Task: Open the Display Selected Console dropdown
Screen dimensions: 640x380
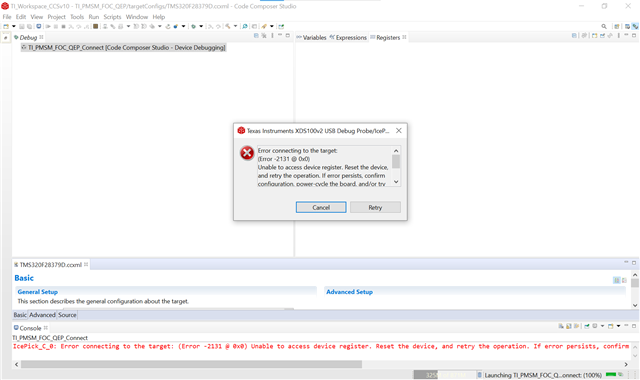Action: 602,326
